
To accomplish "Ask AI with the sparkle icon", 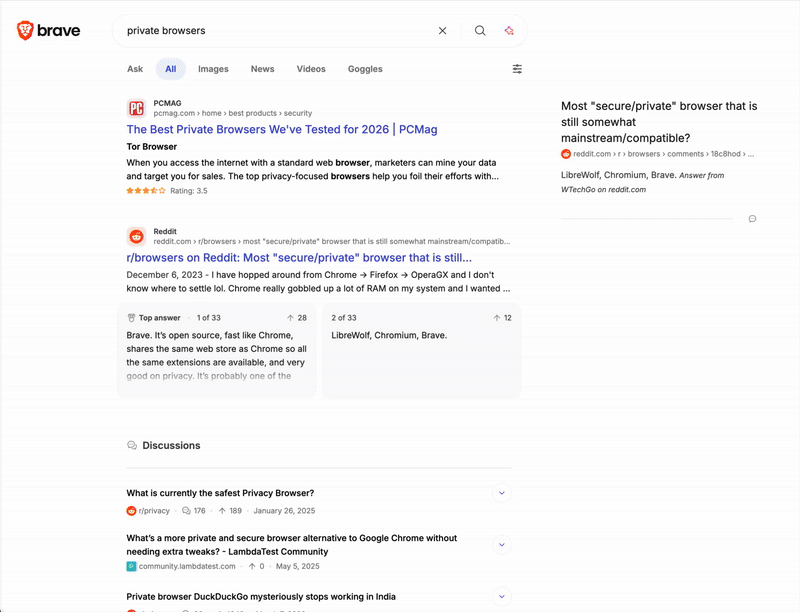I will pyautogui.click(x=509, y=31).
